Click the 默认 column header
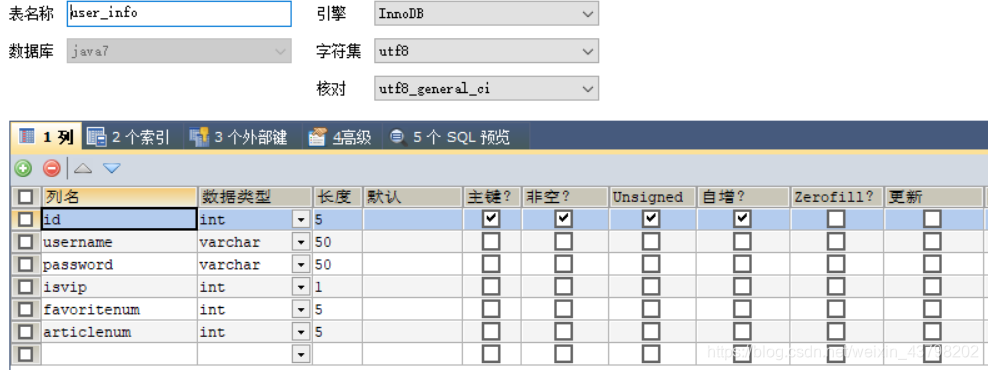The image size is (988, 370). pos(412,197)
